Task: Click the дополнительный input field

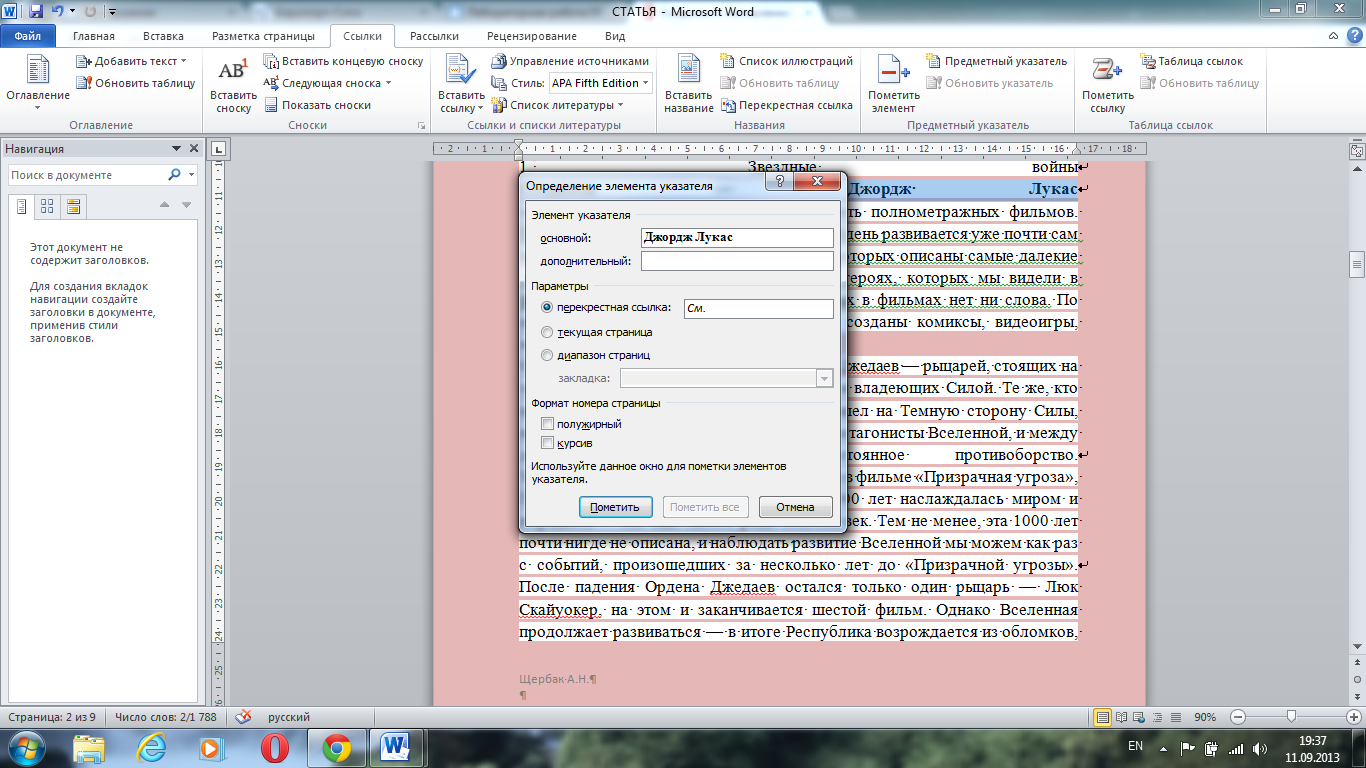Action: coord(737,261)
